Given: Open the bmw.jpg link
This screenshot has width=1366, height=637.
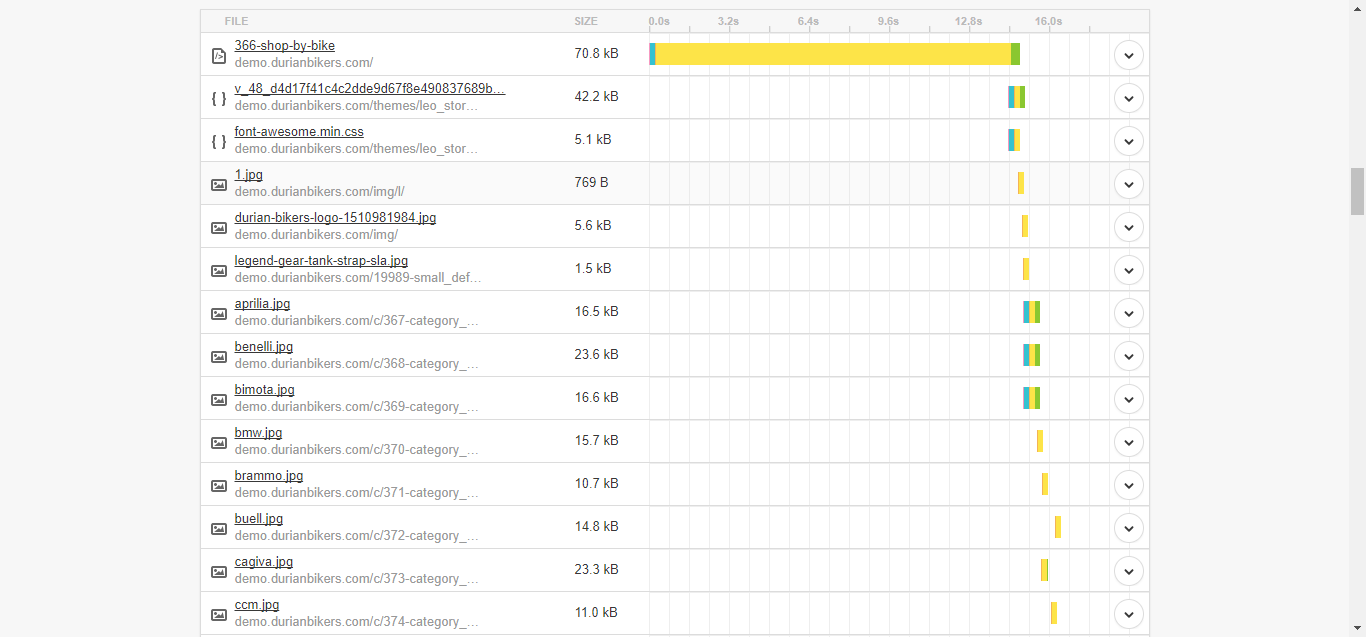Looking at the screenshot, I should tap(258, 433).
